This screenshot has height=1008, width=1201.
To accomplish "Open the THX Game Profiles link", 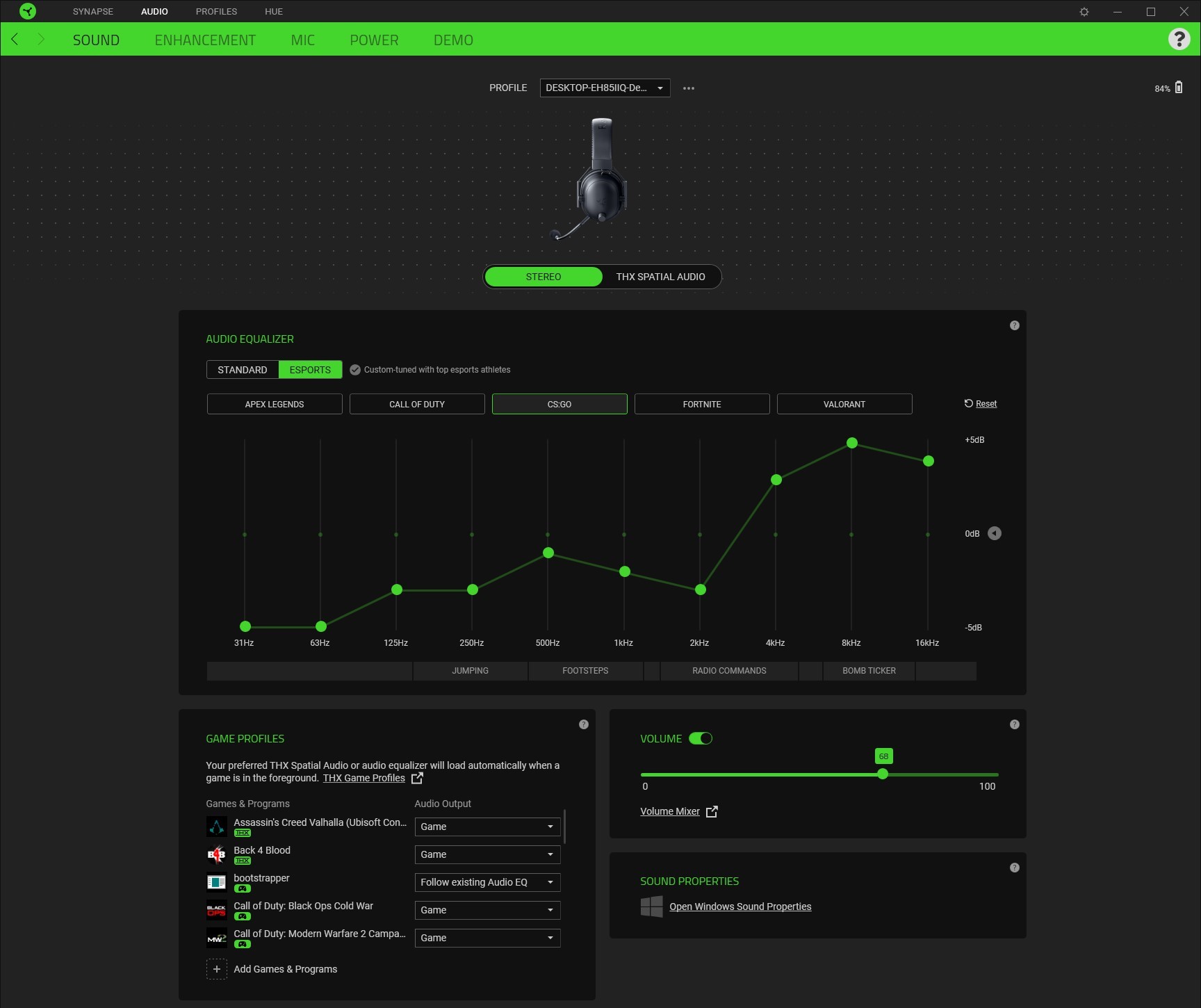I will (363, 778).
